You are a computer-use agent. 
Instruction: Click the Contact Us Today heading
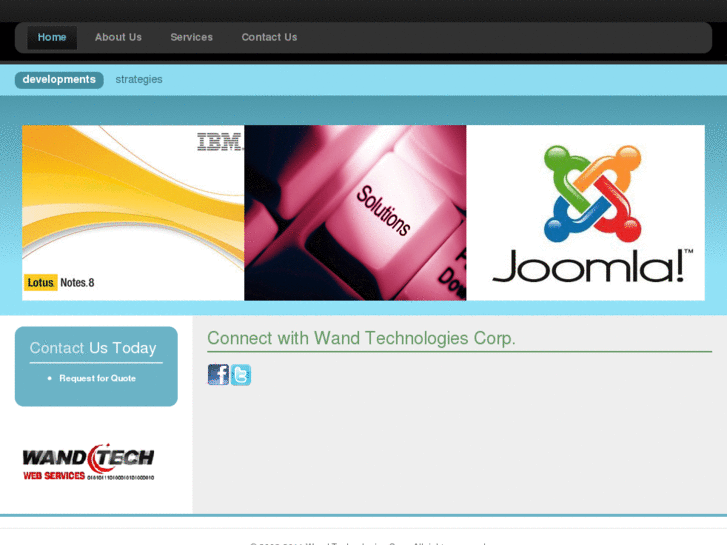click(93, 348)
